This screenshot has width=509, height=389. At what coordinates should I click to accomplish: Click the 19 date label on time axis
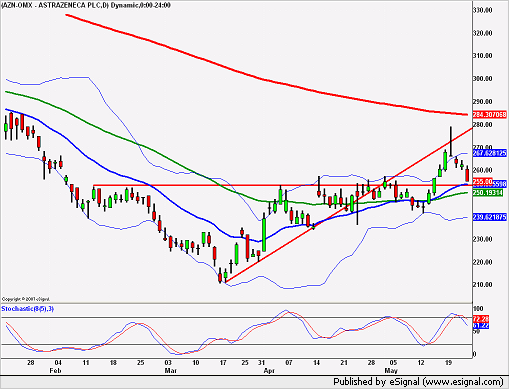(448, 363)
